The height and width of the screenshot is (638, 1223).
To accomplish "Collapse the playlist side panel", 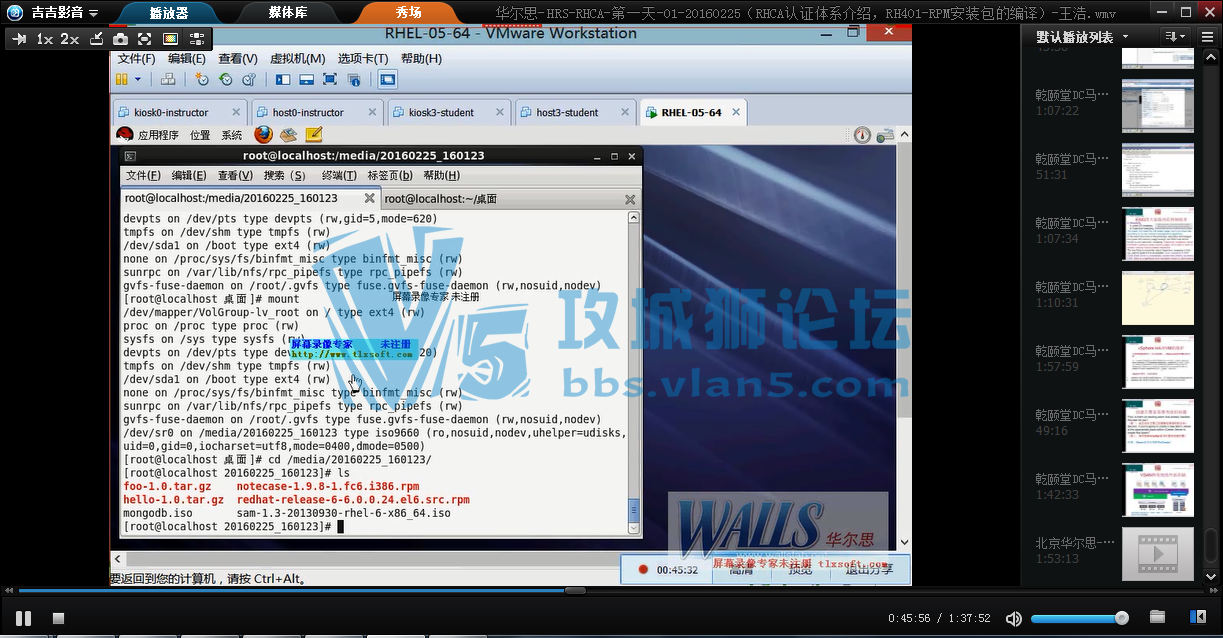I will coord(1197,617).
